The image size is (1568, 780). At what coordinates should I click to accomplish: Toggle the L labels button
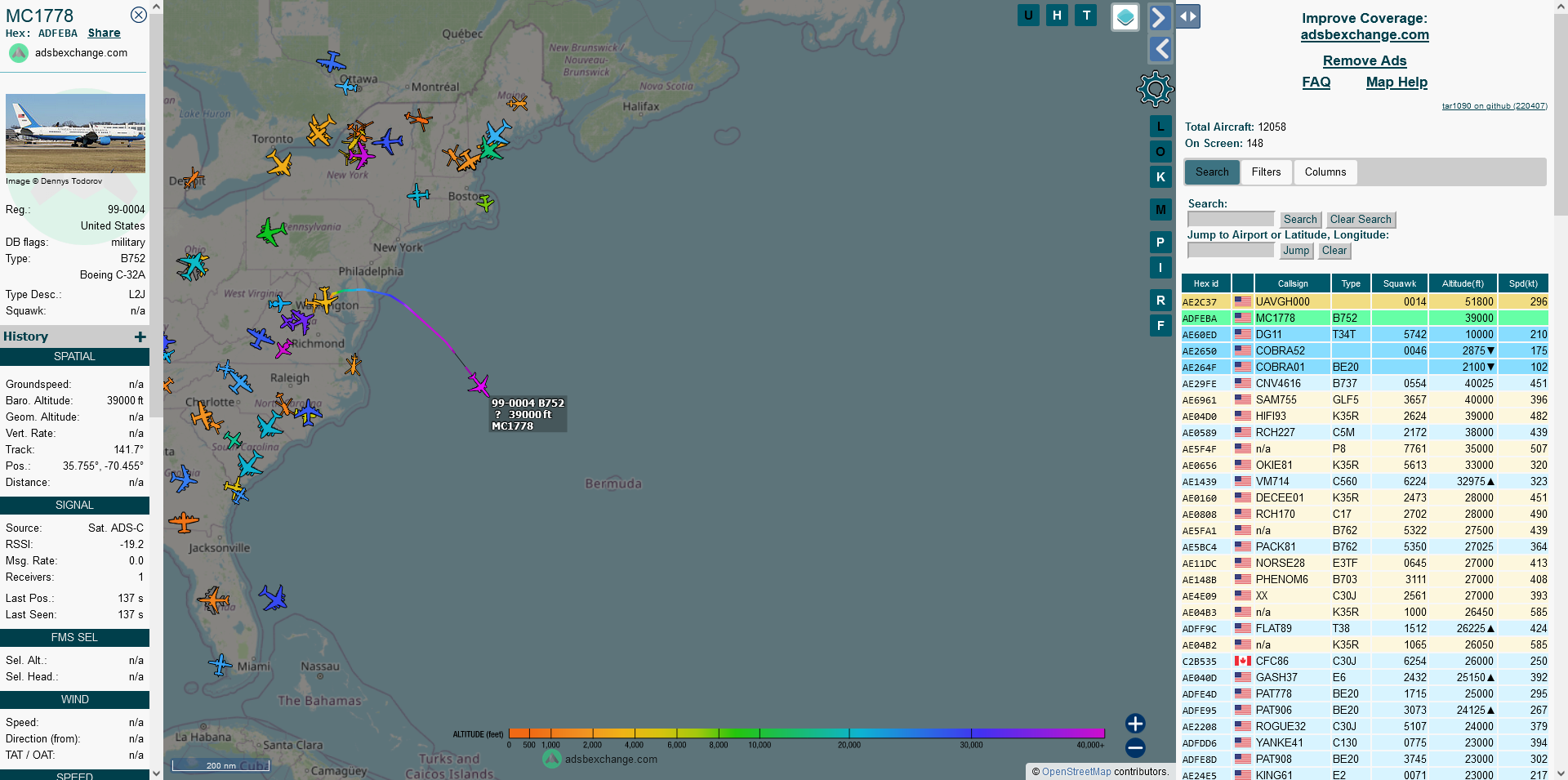1160,127
